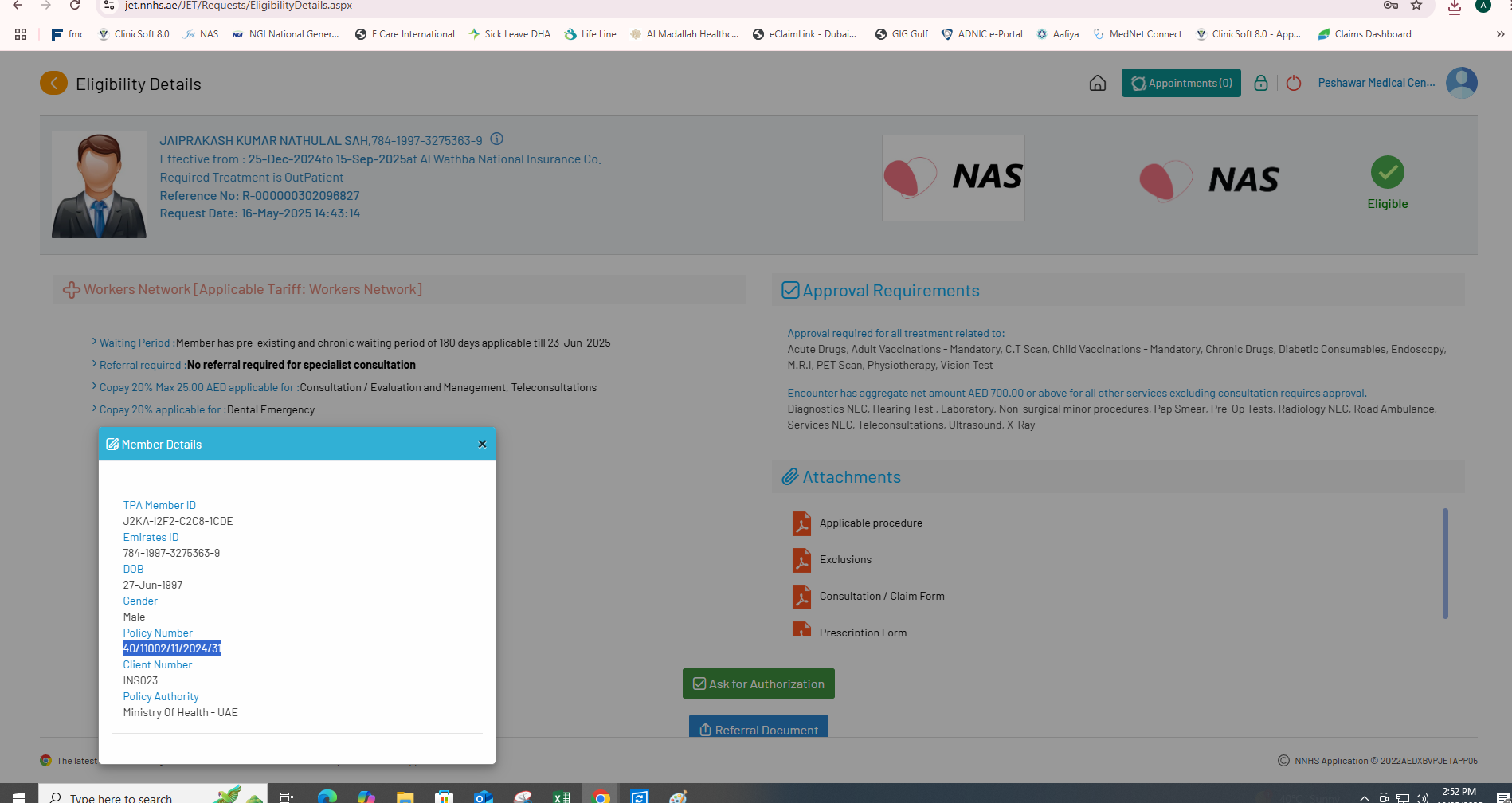Click the volume icon in system tray
1512x803 pixels.
coord(1422,797)
